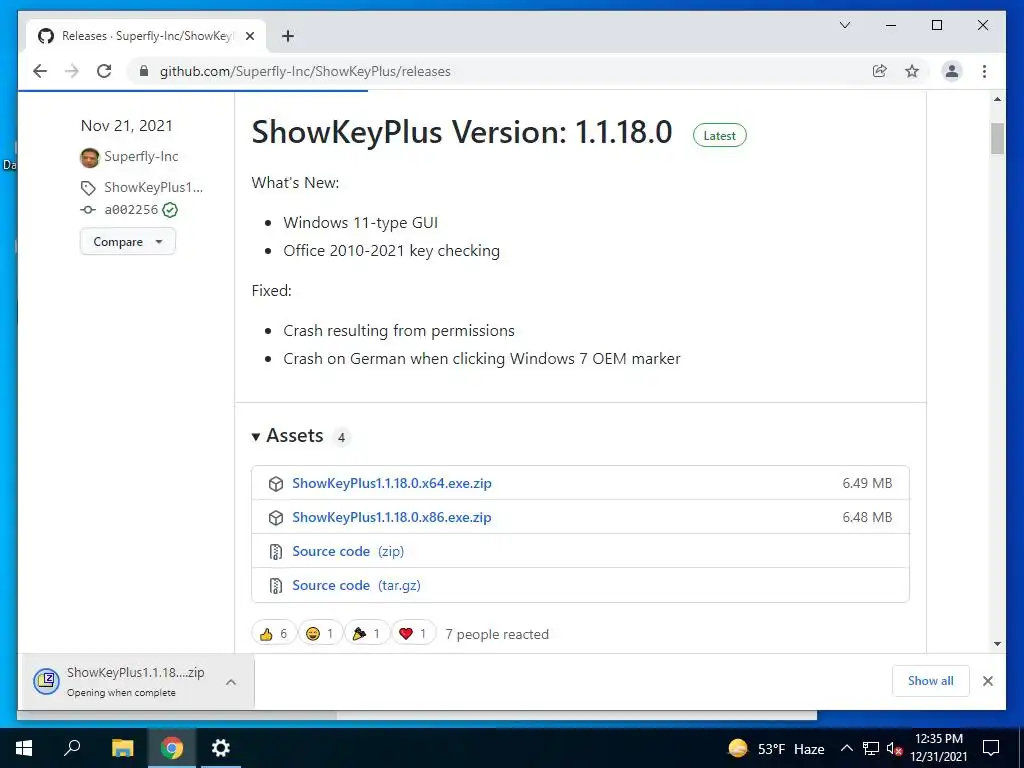
Task: Open commit a002256 link
Action: [x=131, y=210]
